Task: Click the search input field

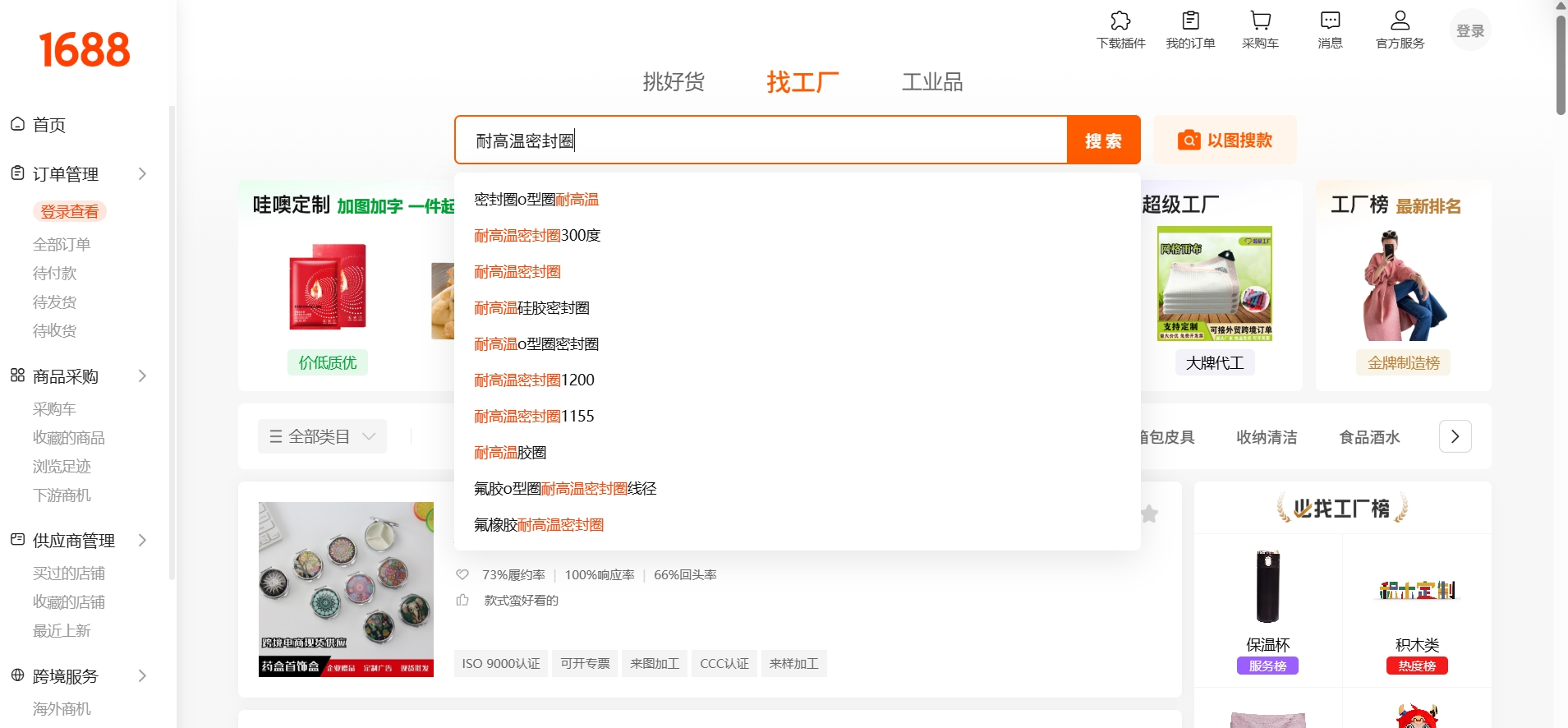Action: tap(761, 141)
